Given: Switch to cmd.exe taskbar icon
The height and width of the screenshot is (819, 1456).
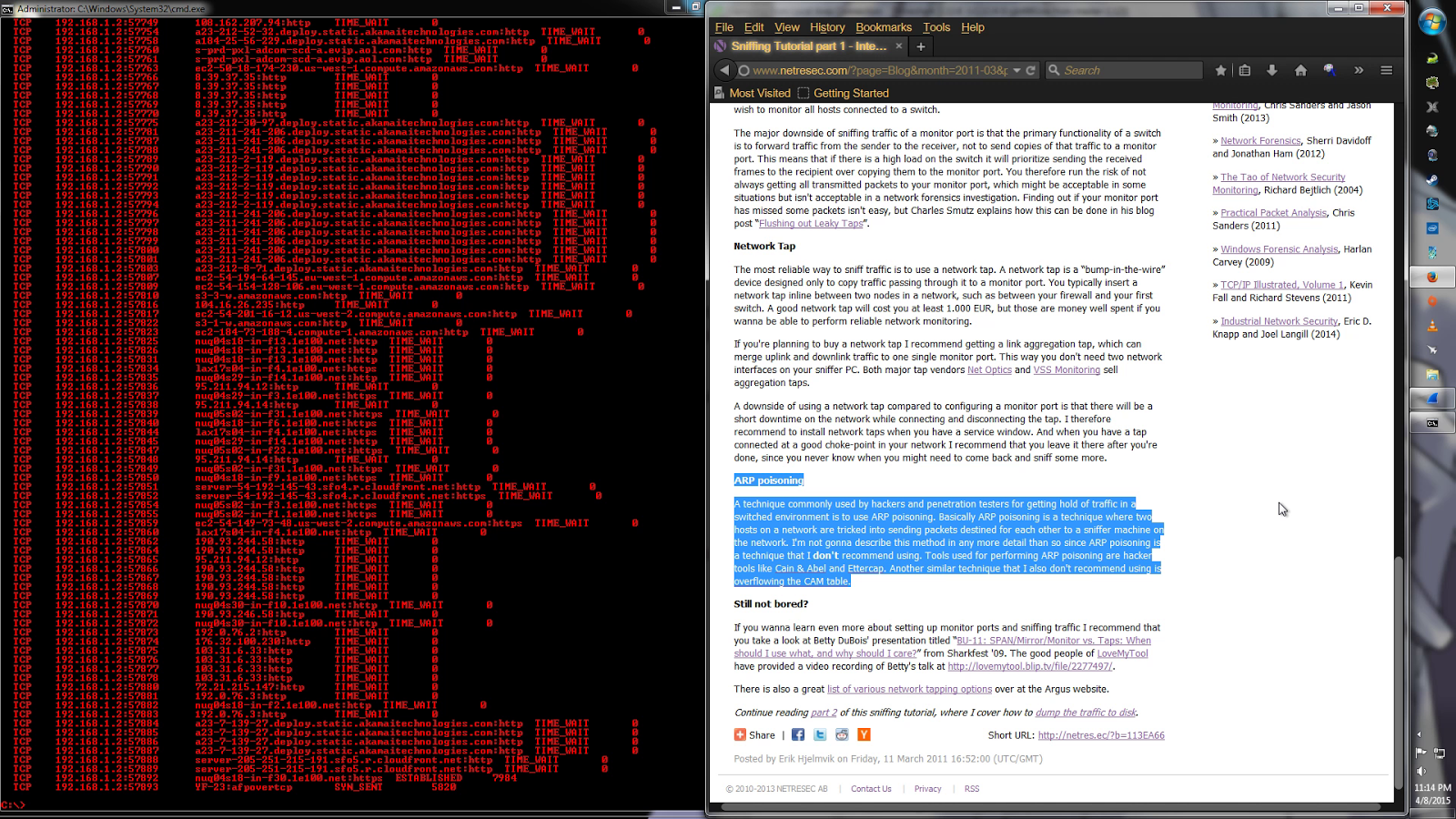Looking at the screenshot, I should tap(1432, 423).
